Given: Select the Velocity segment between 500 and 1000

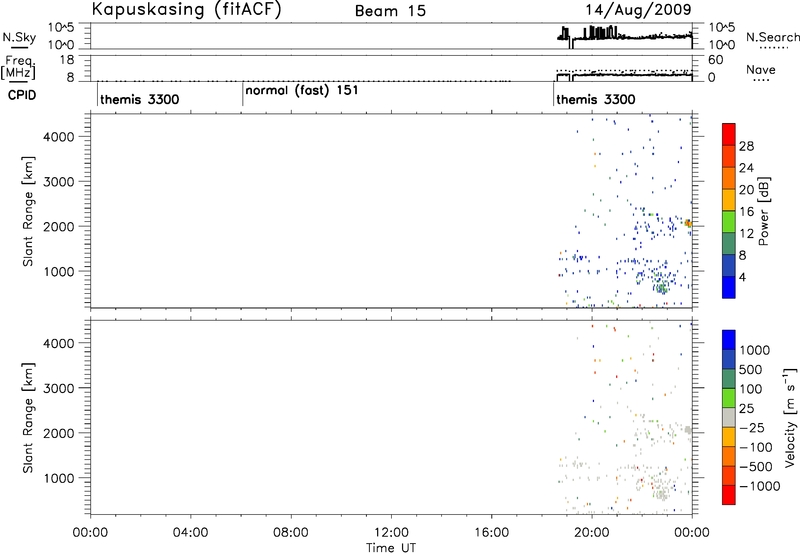Looking at the screenshot, I should (729, 359).
